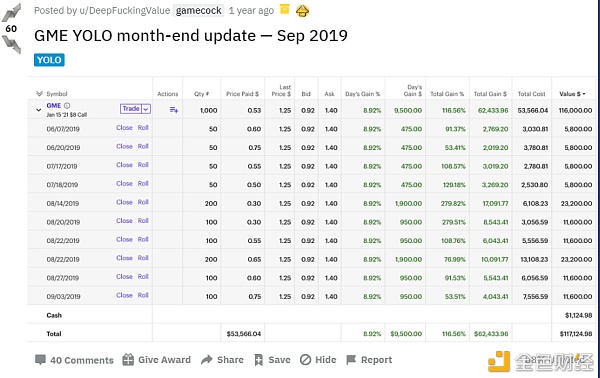Image resolution: width=600 pixels, height=378 pixels.
Task: Sort by Value $ column header
Action: tap(572, 94)
